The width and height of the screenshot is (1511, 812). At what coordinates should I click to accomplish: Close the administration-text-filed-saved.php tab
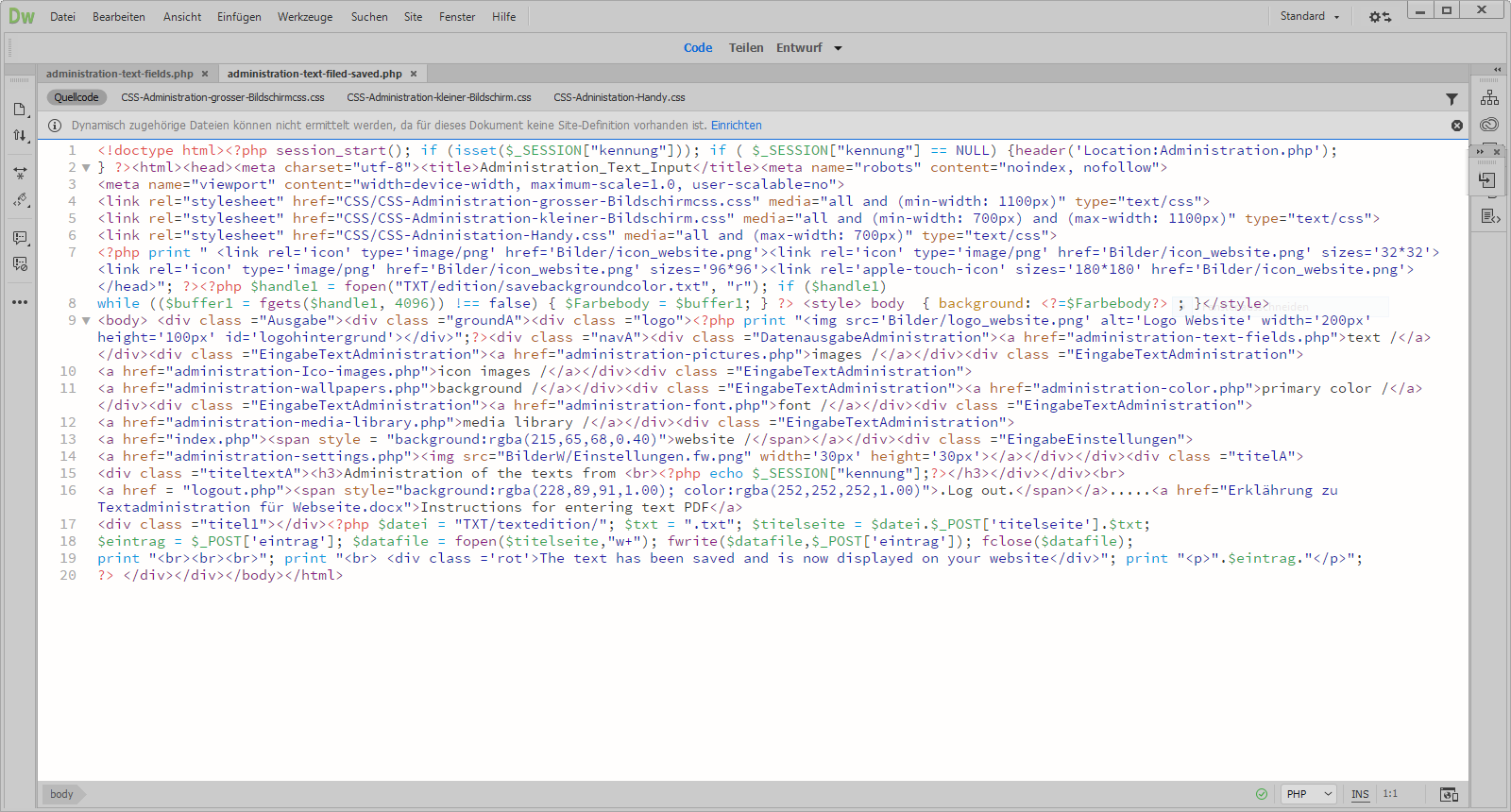(414, 74)
